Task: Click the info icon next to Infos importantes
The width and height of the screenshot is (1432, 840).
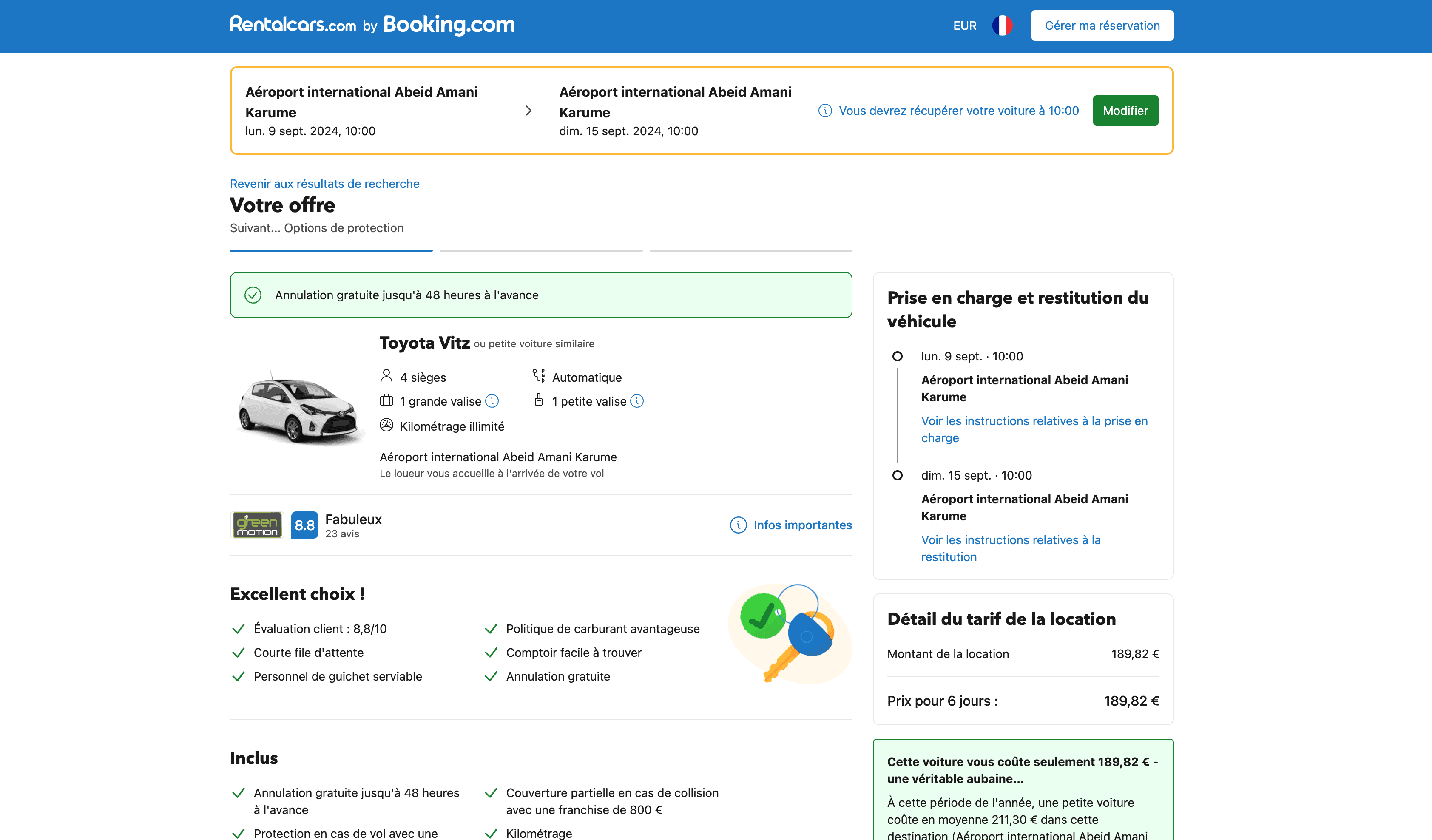Action: [x=738, y=525]
